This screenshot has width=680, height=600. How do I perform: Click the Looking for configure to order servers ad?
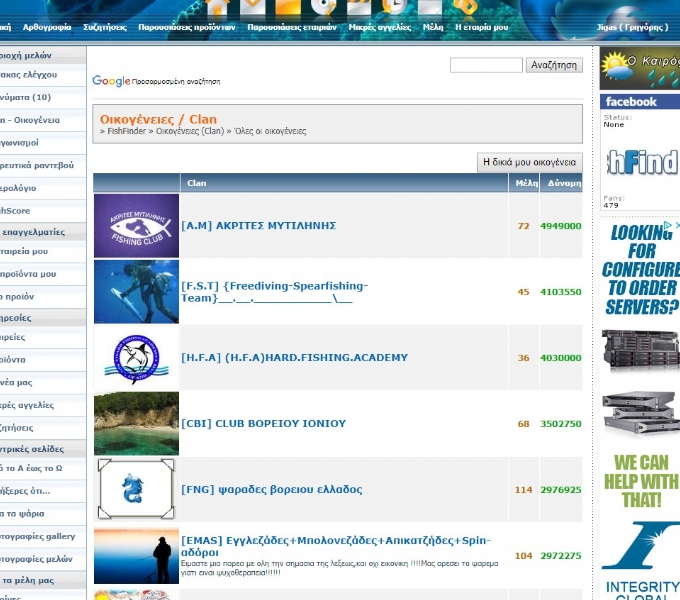(641, 270)
